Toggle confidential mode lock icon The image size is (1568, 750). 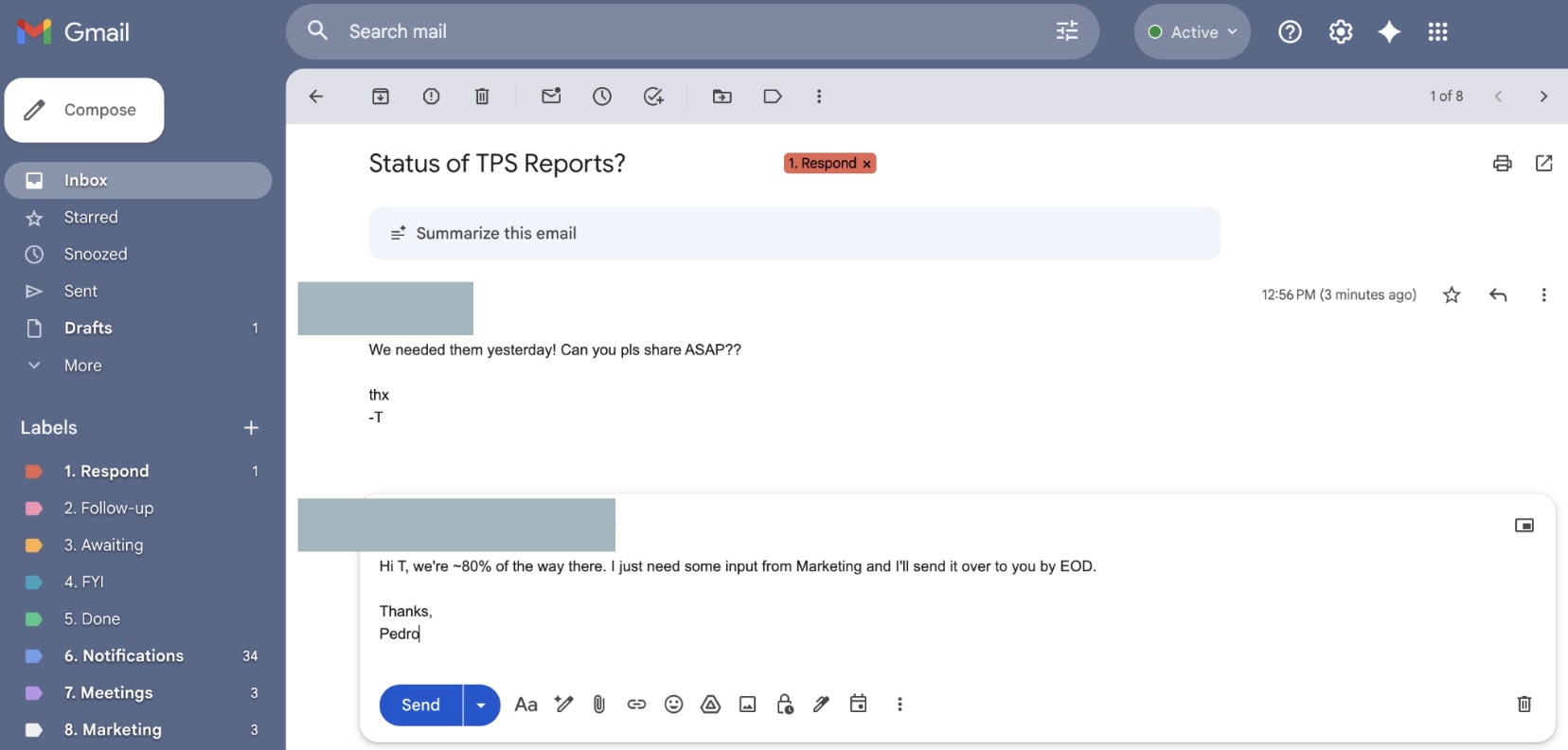pos(784,705)
